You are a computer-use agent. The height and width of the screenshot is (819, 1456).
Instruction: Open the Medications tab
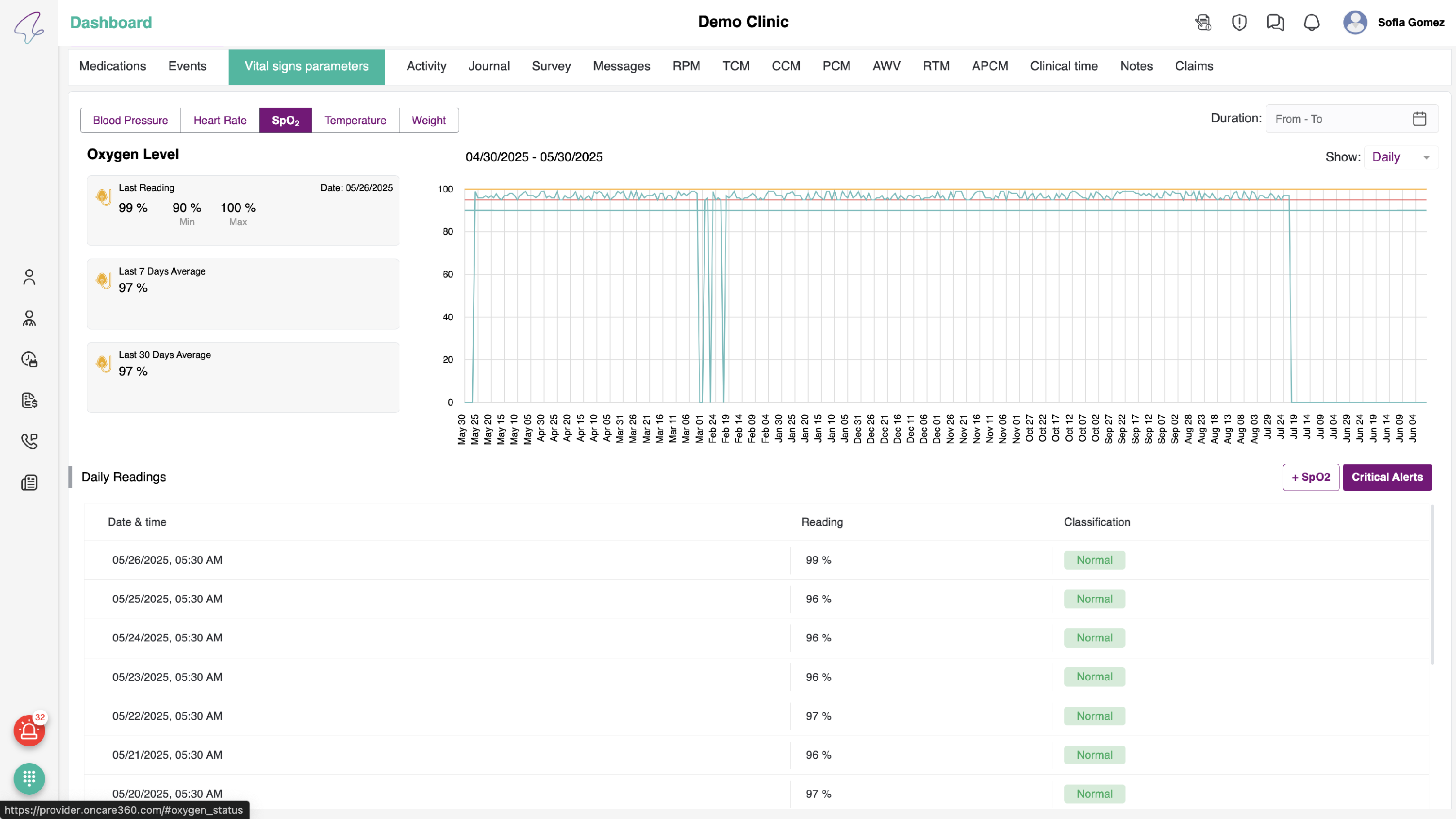[x=113, y=66]
